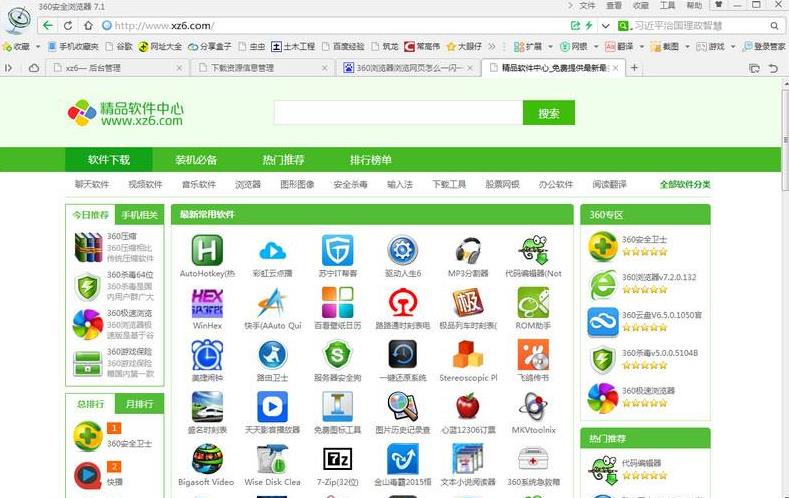Open the MKVtoolnix icon

coord(533,406)
